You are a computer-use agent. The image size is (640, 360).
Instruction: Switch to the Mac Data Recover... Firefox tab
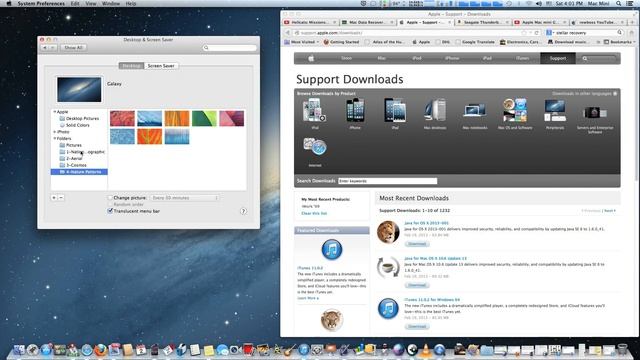(368, 22)
